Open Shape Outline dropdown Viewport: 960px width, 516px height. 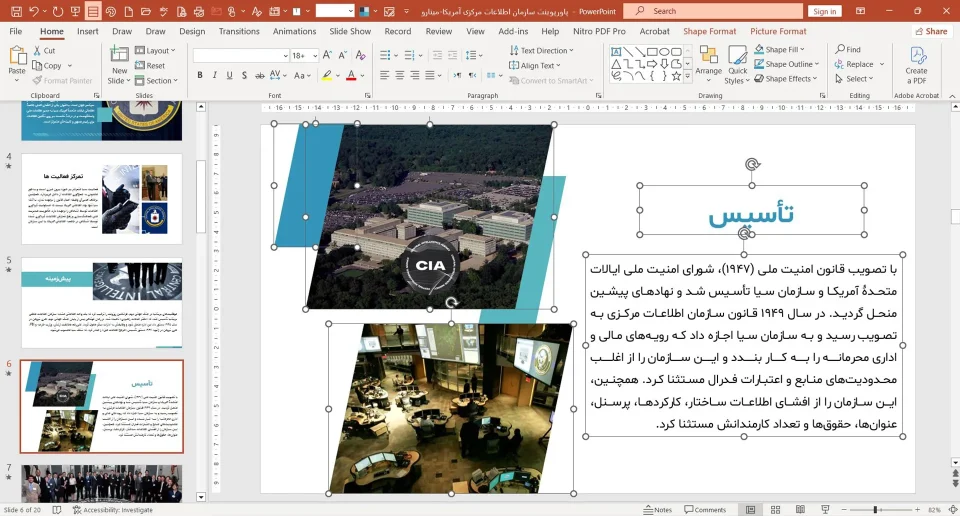[x=786, y=64]
